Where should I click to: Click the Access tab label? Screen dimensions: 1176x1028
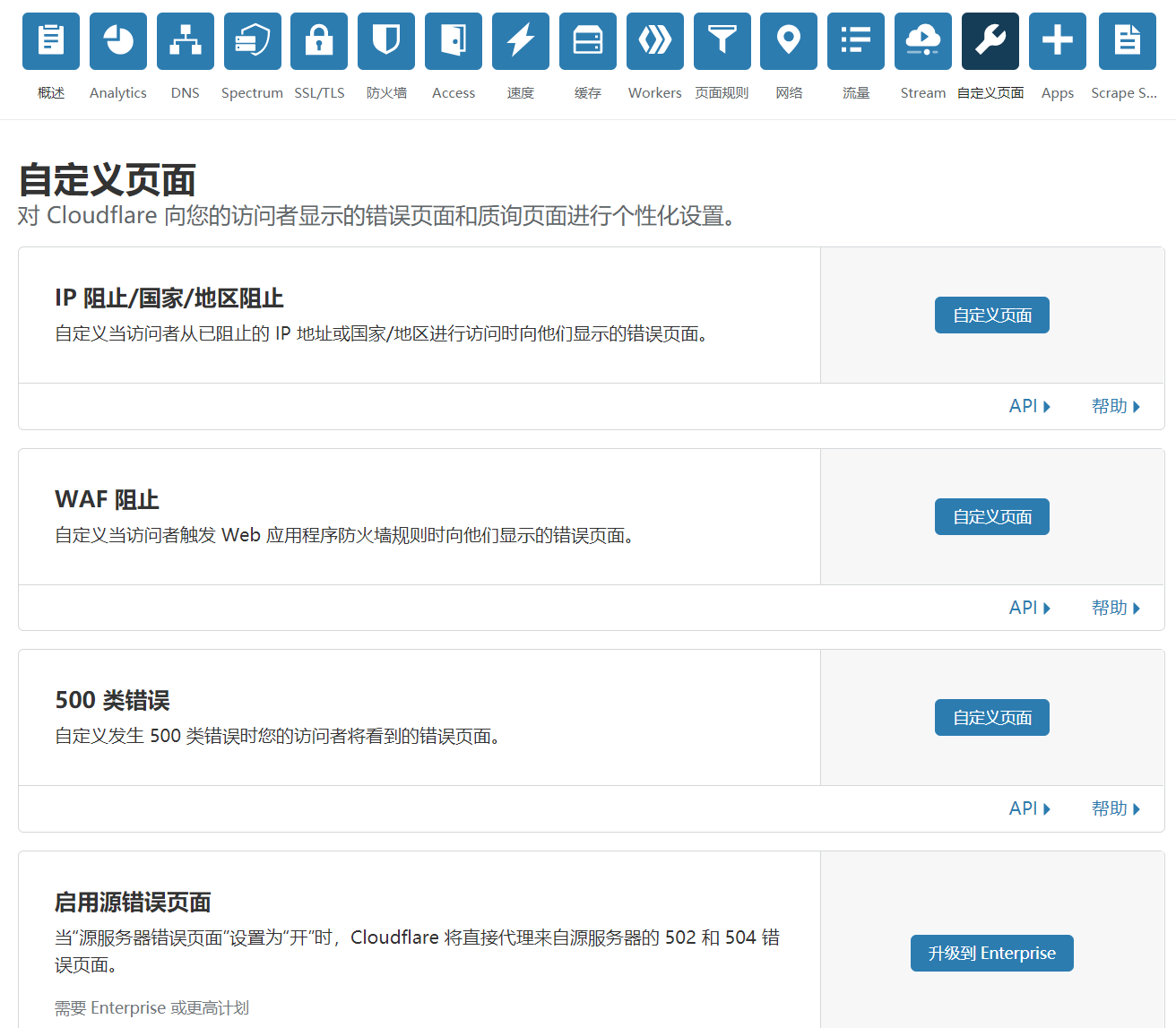point(454,93)
